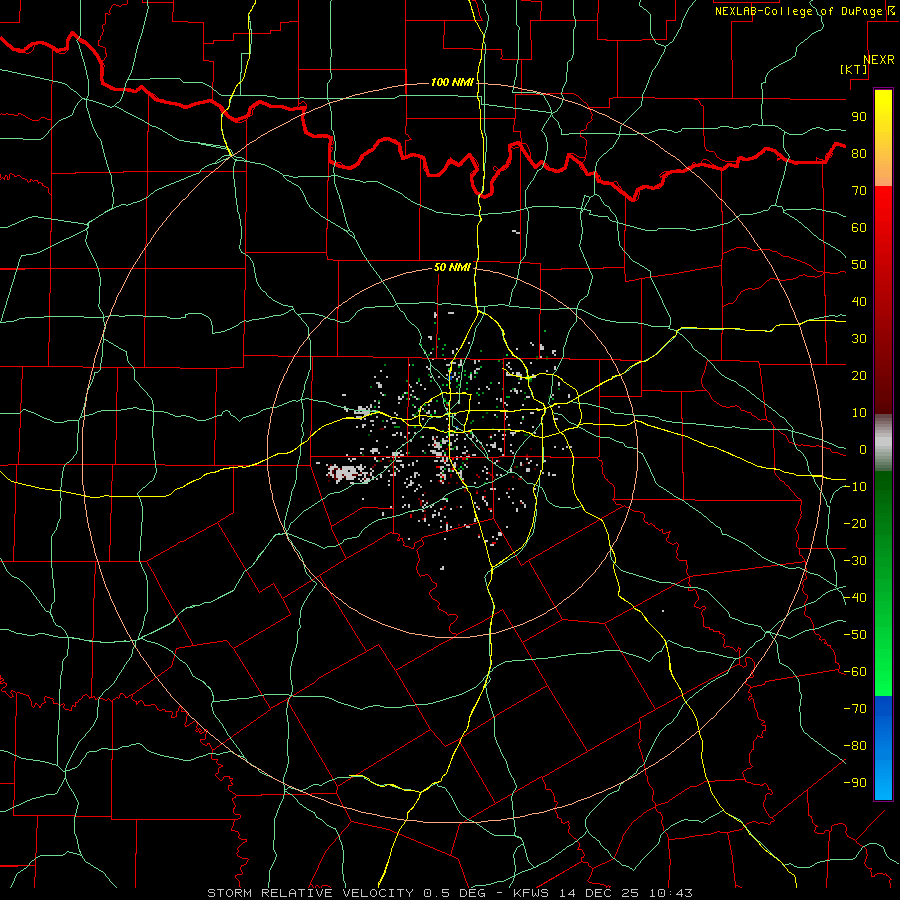Click the "[KT]" units label
Screen dimensions: 900x900
854,69
